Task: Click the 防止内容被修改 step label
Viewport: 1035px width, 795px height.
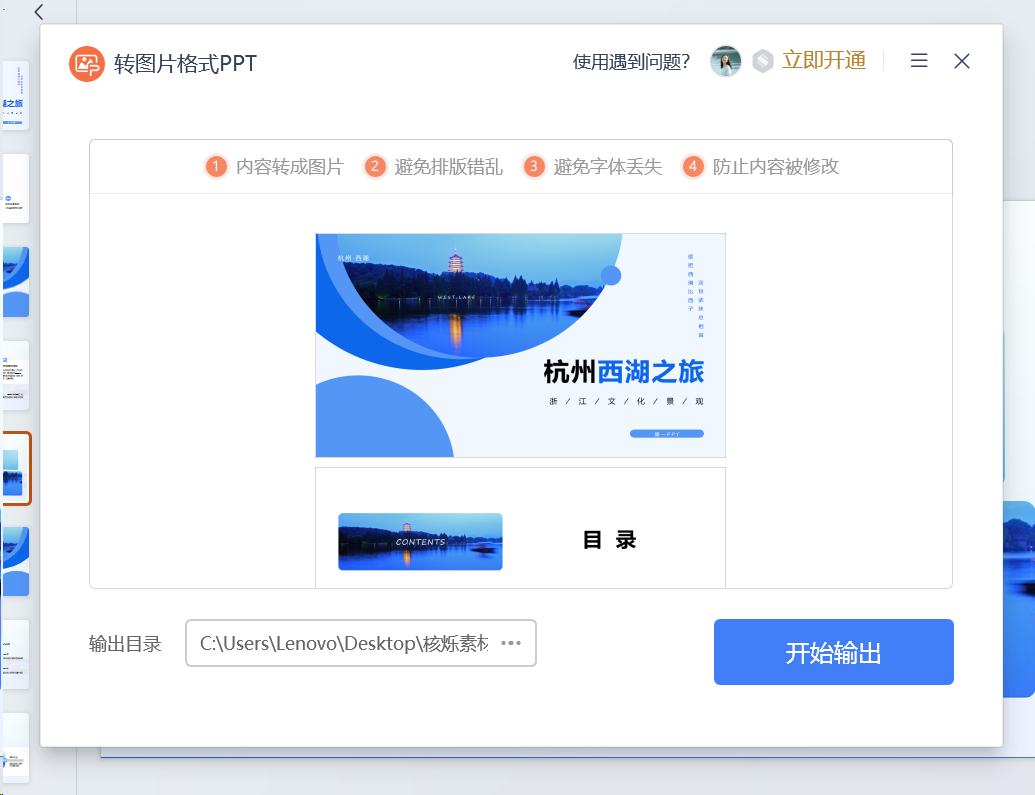Action: tap(776, 166)
